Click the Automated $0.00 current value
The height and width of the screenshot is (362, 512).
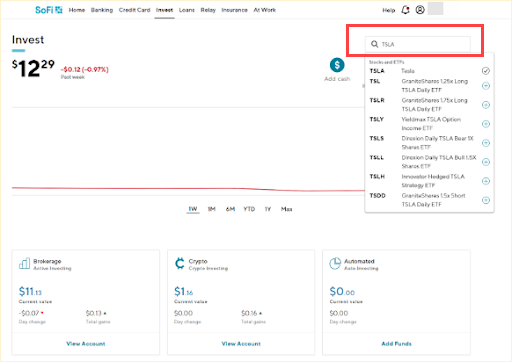click(342, 291)
